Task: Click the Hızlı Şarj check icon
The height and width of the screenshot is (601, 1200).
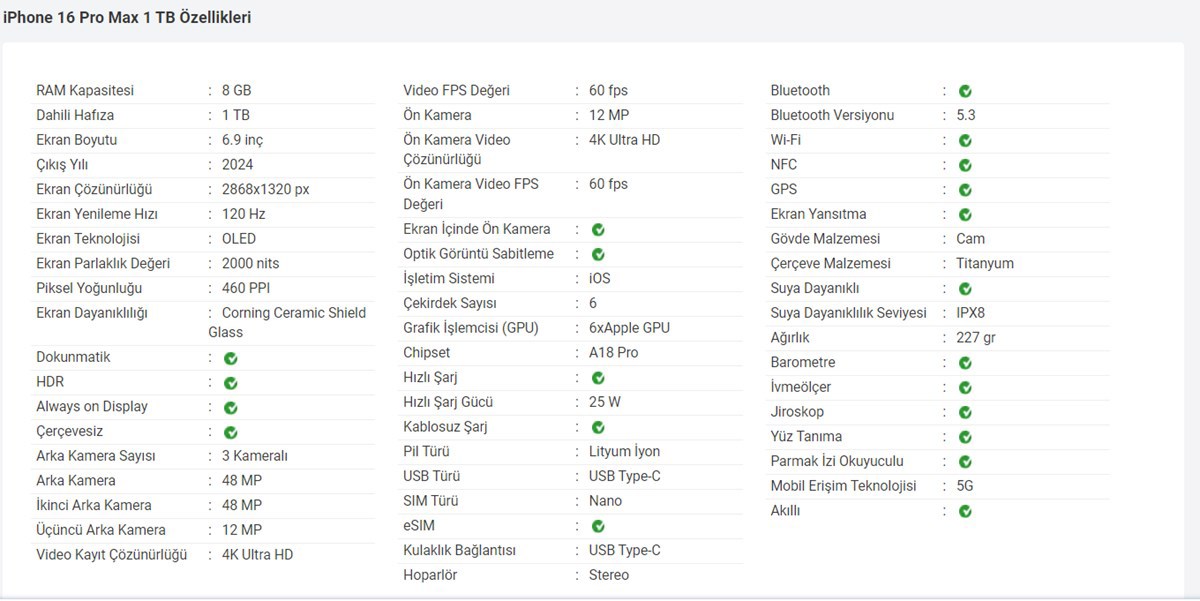Action: point(598,379)
